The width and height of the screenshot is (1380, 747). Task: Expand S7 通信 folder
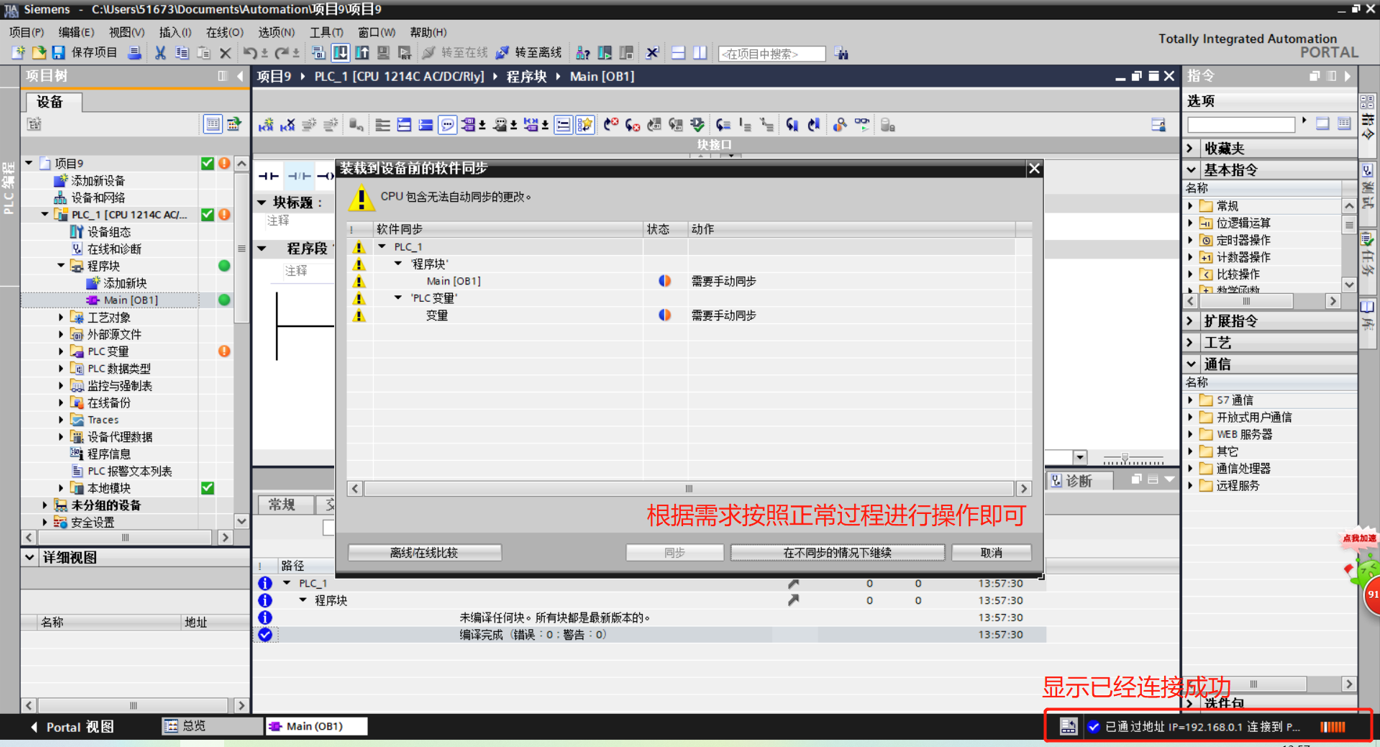[x=1191, y=400]
